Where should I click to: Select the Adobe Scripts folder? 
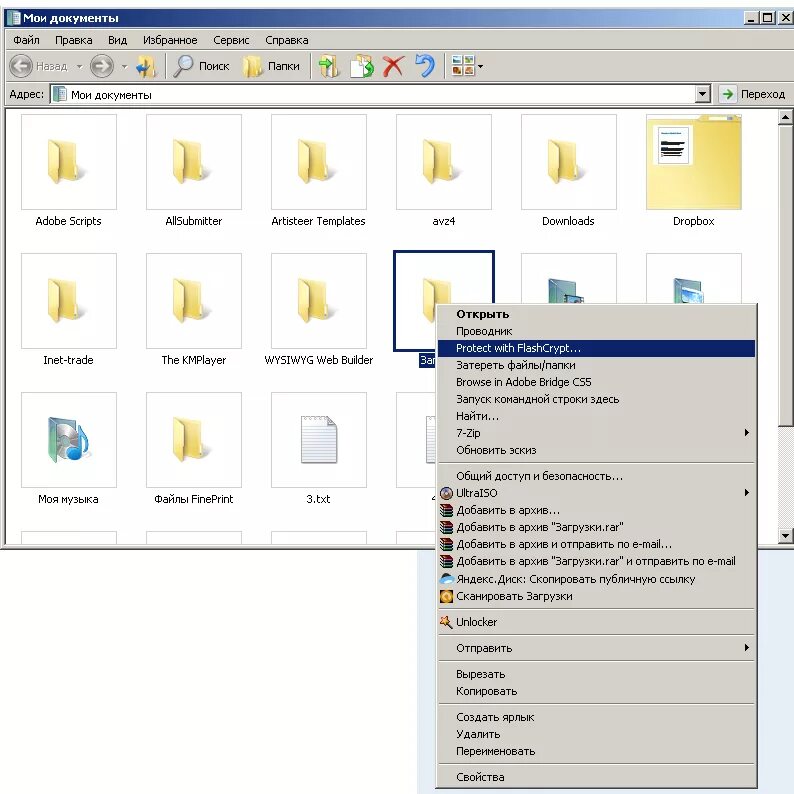[69, 162]
